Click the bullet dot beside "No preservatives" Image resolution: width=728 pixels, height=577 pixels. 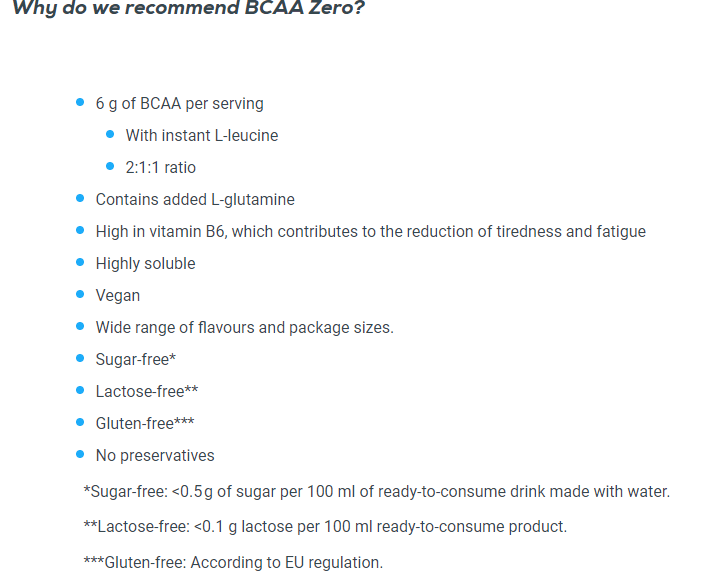point(81,455)
